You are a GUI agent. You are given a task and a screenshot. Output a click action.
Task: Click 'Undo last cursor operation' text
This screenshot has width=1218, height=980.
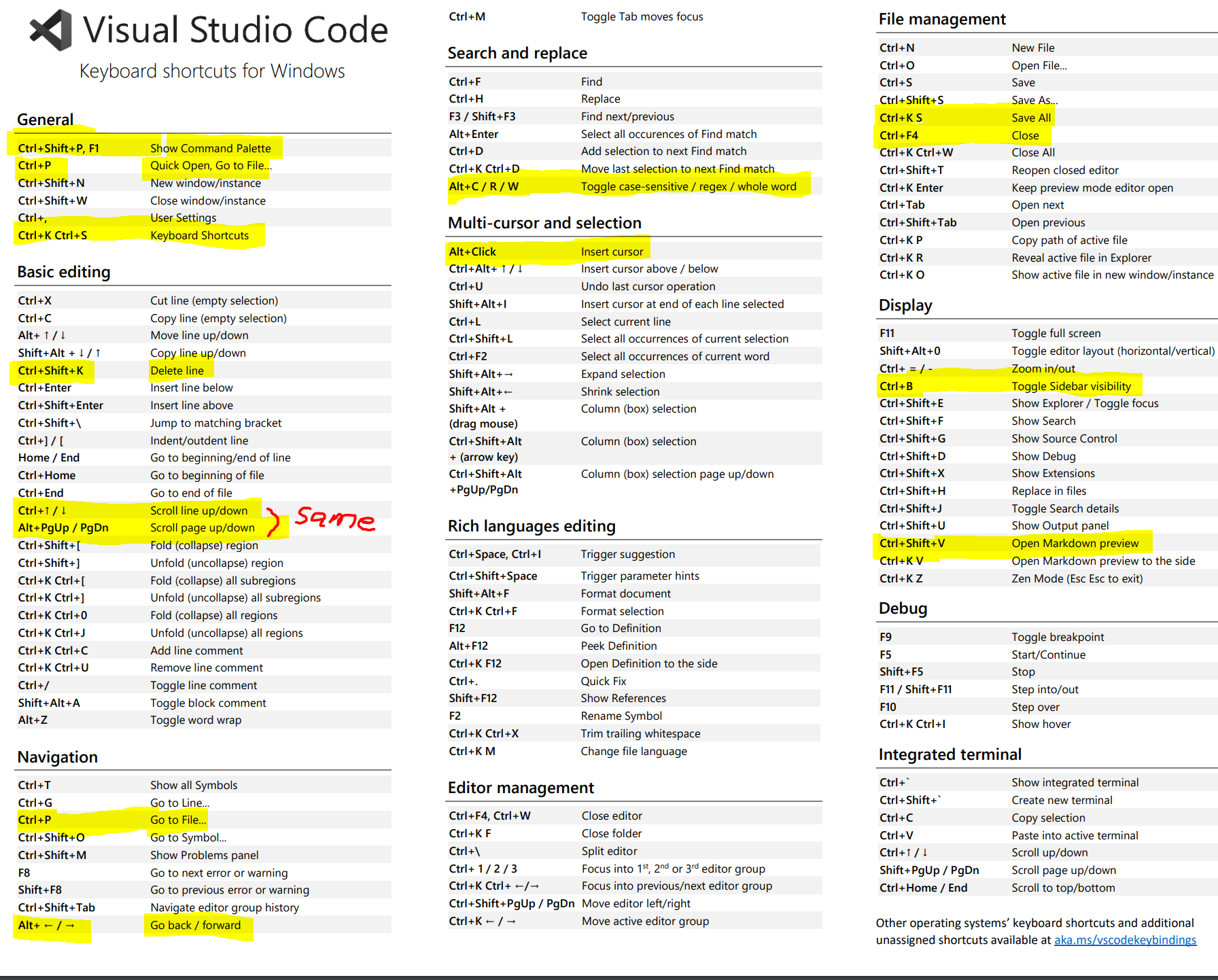point(648,286)
